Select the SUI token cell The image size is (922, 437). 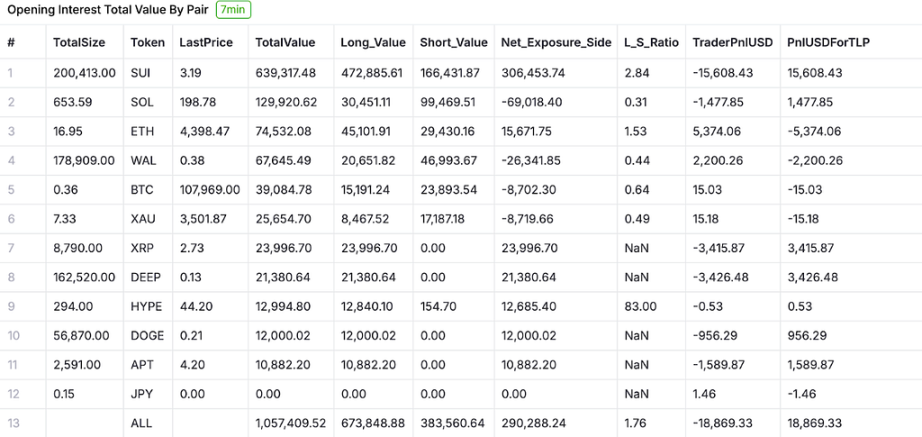click(x=141, y=73)
